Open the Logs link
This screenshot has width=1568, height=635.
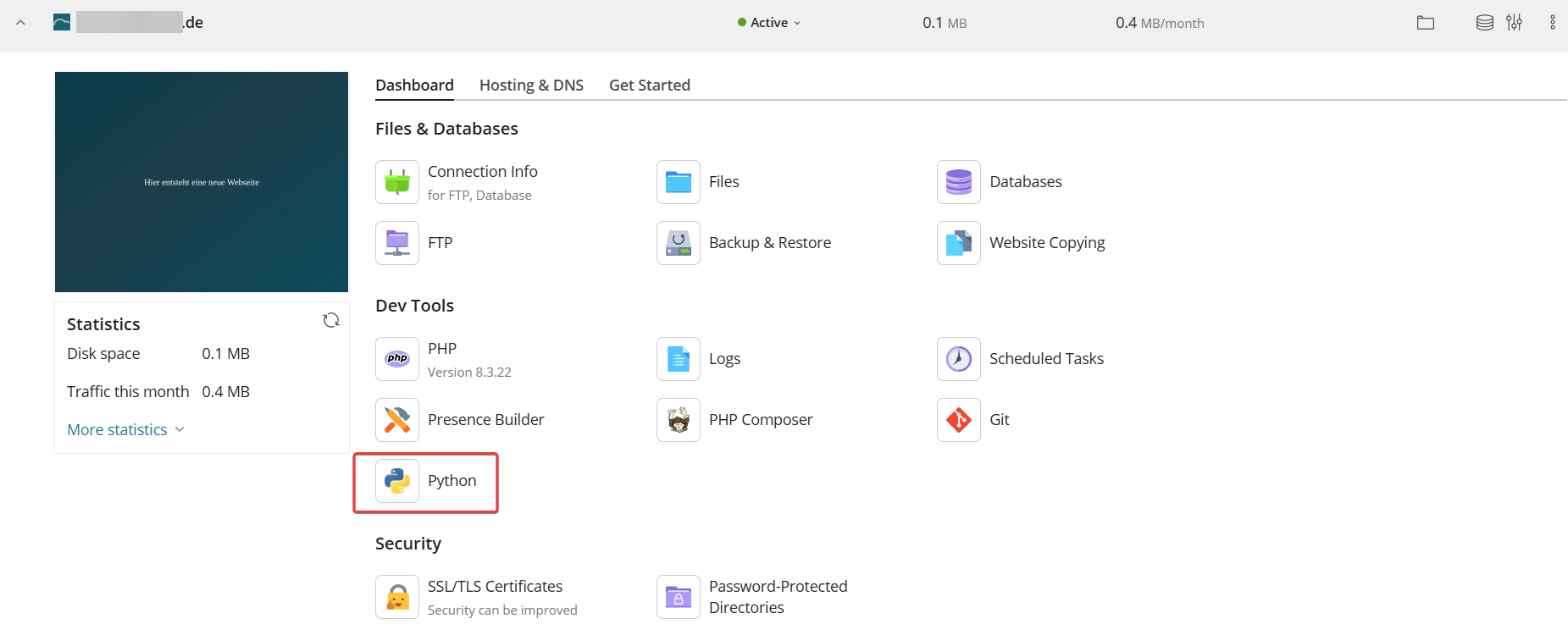pyautogui.click(x=724, y=359)
